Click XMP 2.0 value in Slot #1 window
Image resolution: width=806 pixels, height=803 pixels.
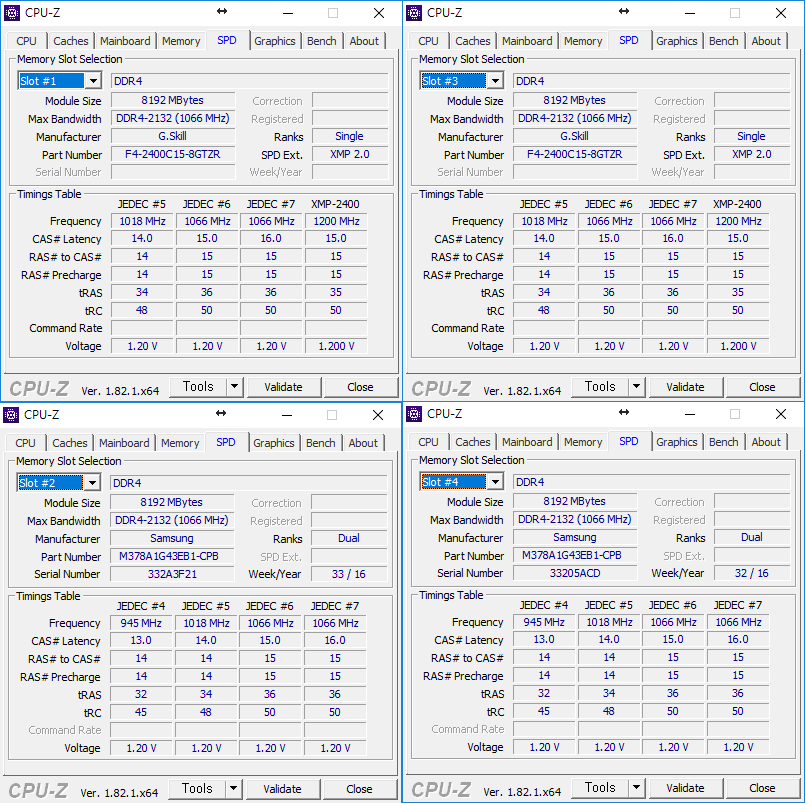pos(350,154)
